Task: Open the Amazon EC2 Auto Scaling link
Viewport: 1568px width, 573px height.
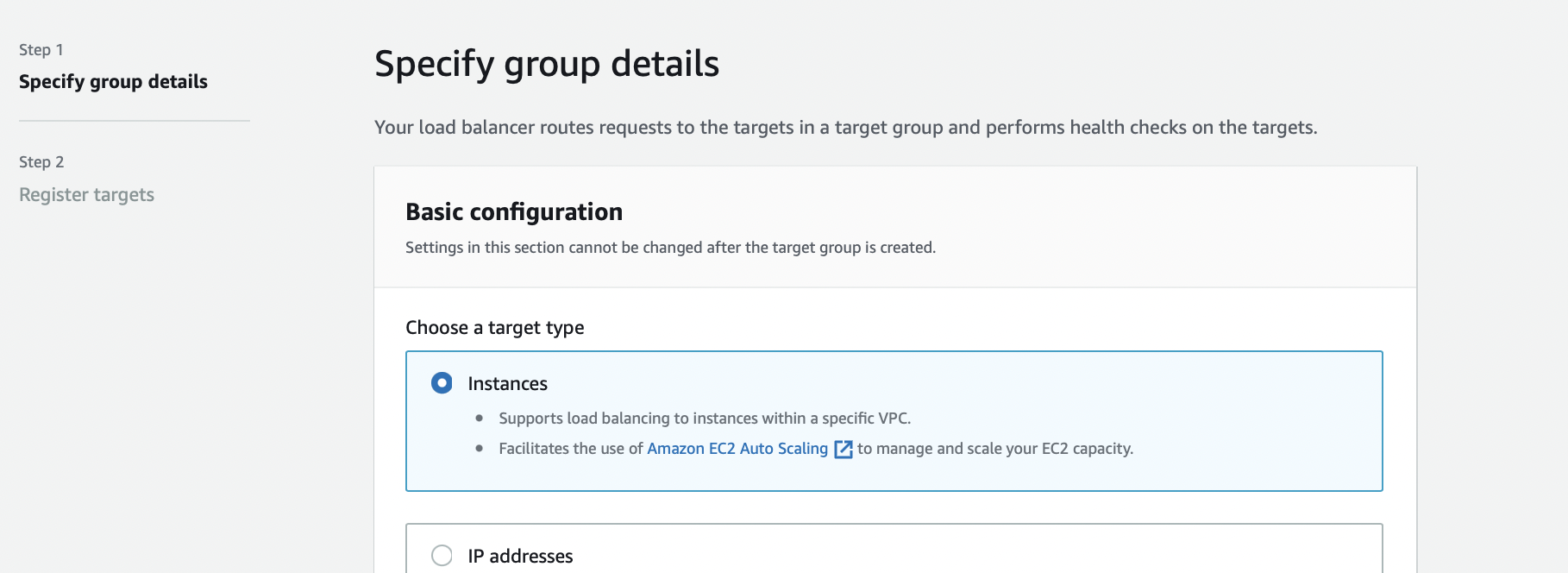Action: (737, 449)
